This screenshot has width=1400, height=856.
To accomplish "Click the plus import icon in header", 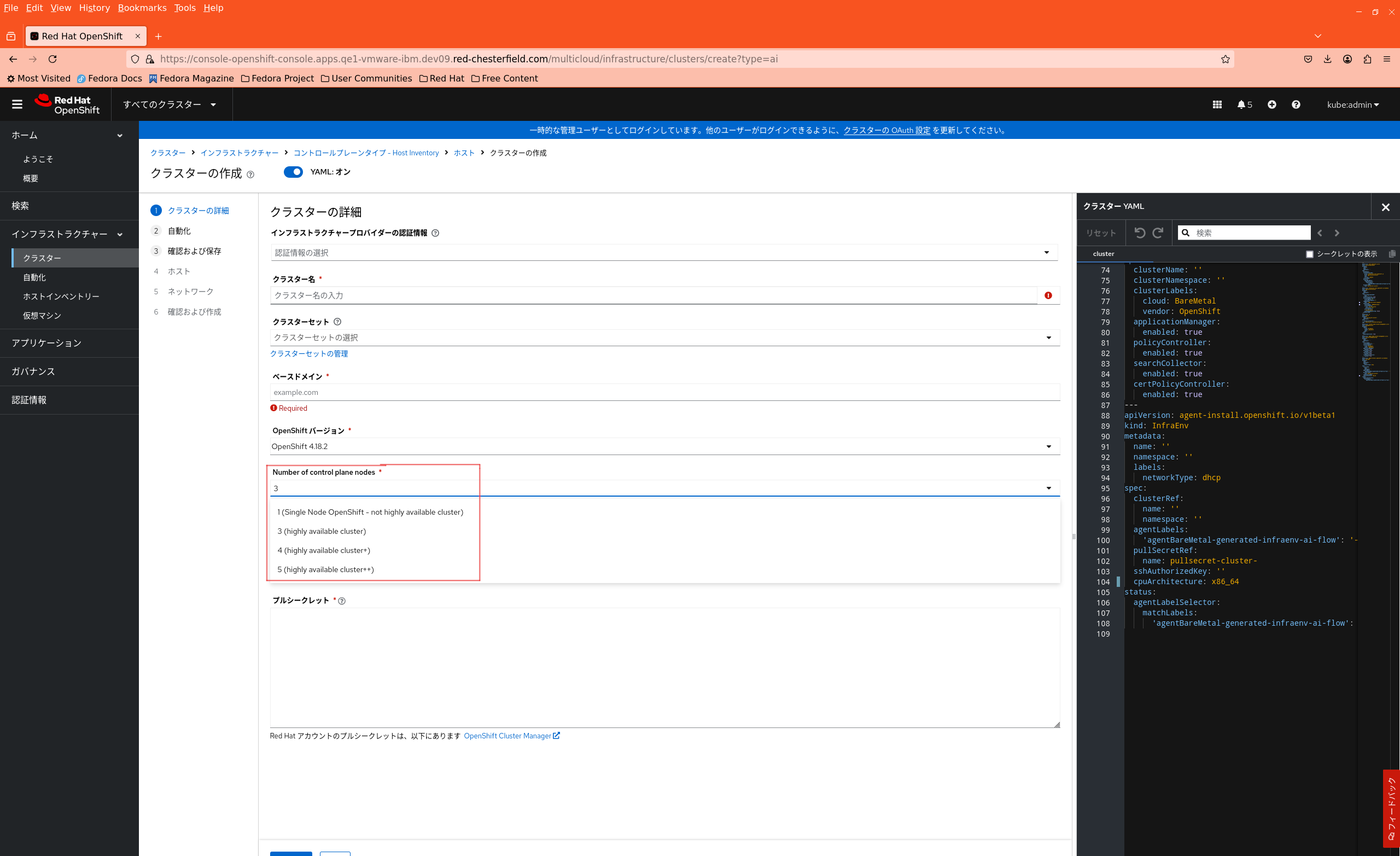I will (1271, 104).
